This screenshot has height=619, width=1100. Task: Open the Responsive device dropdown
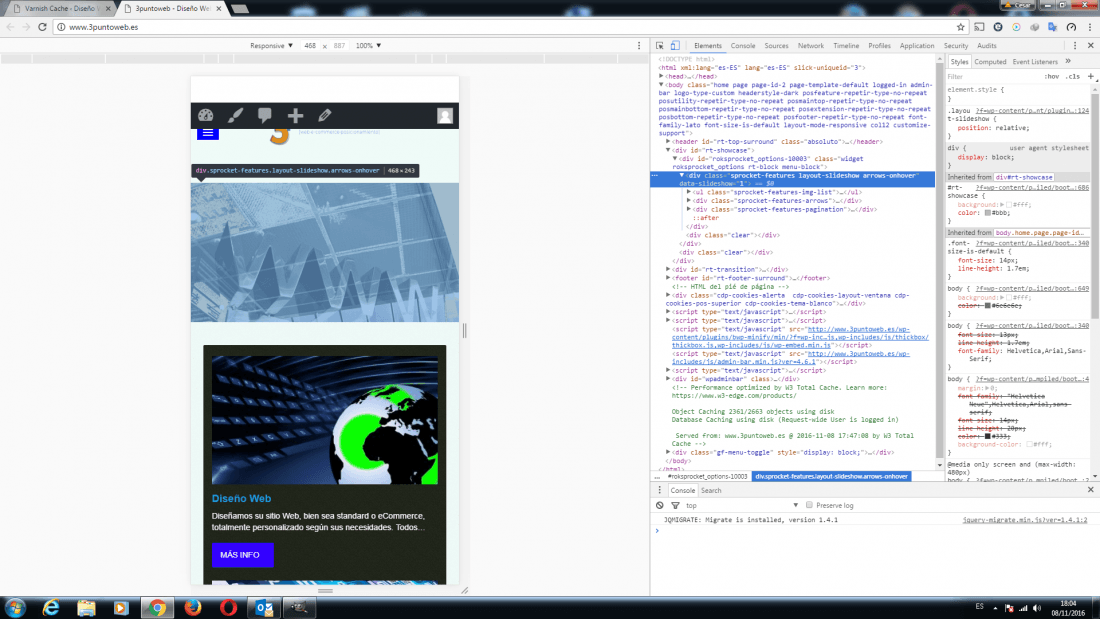pyautogui.click(x=271, y=46)
